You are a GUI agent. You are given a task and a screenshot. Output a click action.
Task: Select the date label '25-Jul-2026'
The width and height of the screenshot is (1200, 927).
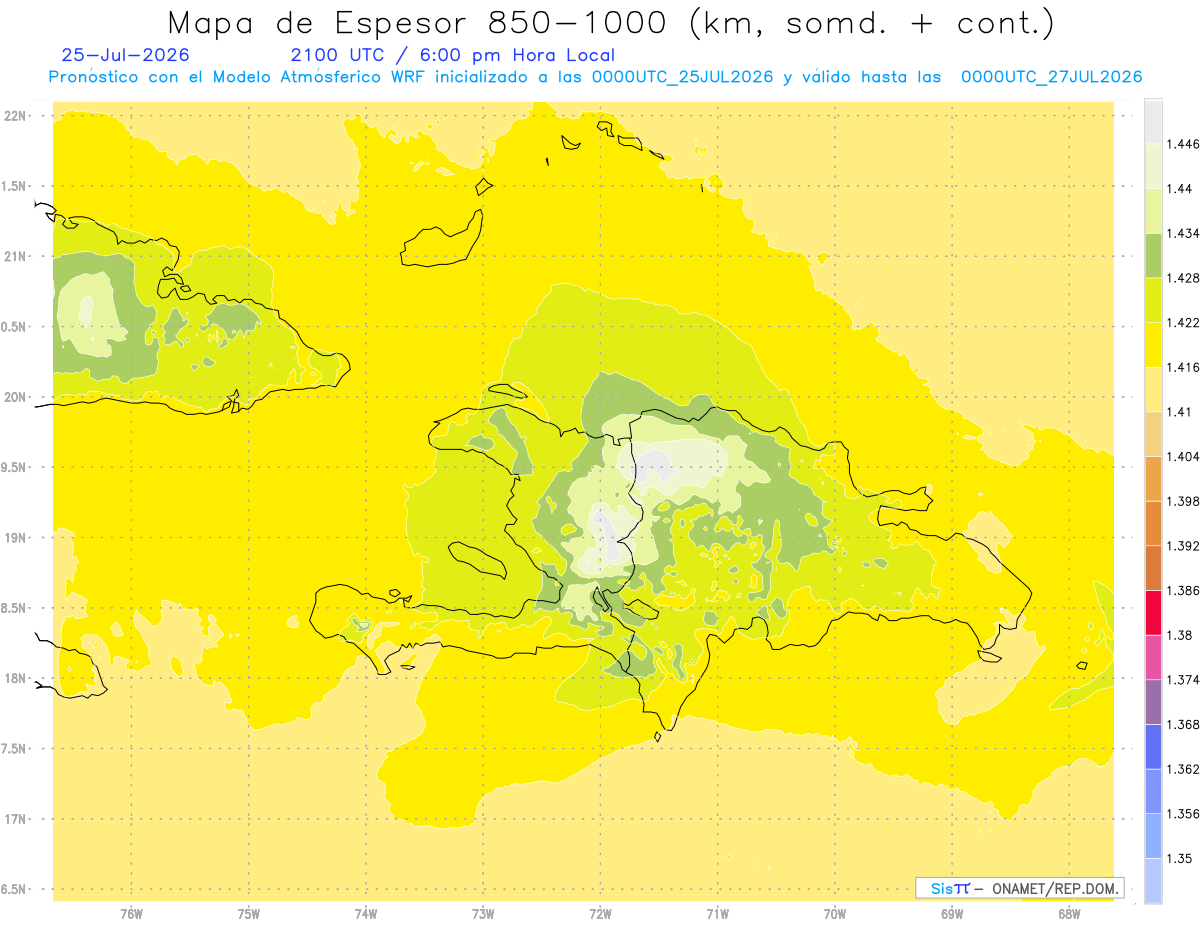tap(125, 55)
